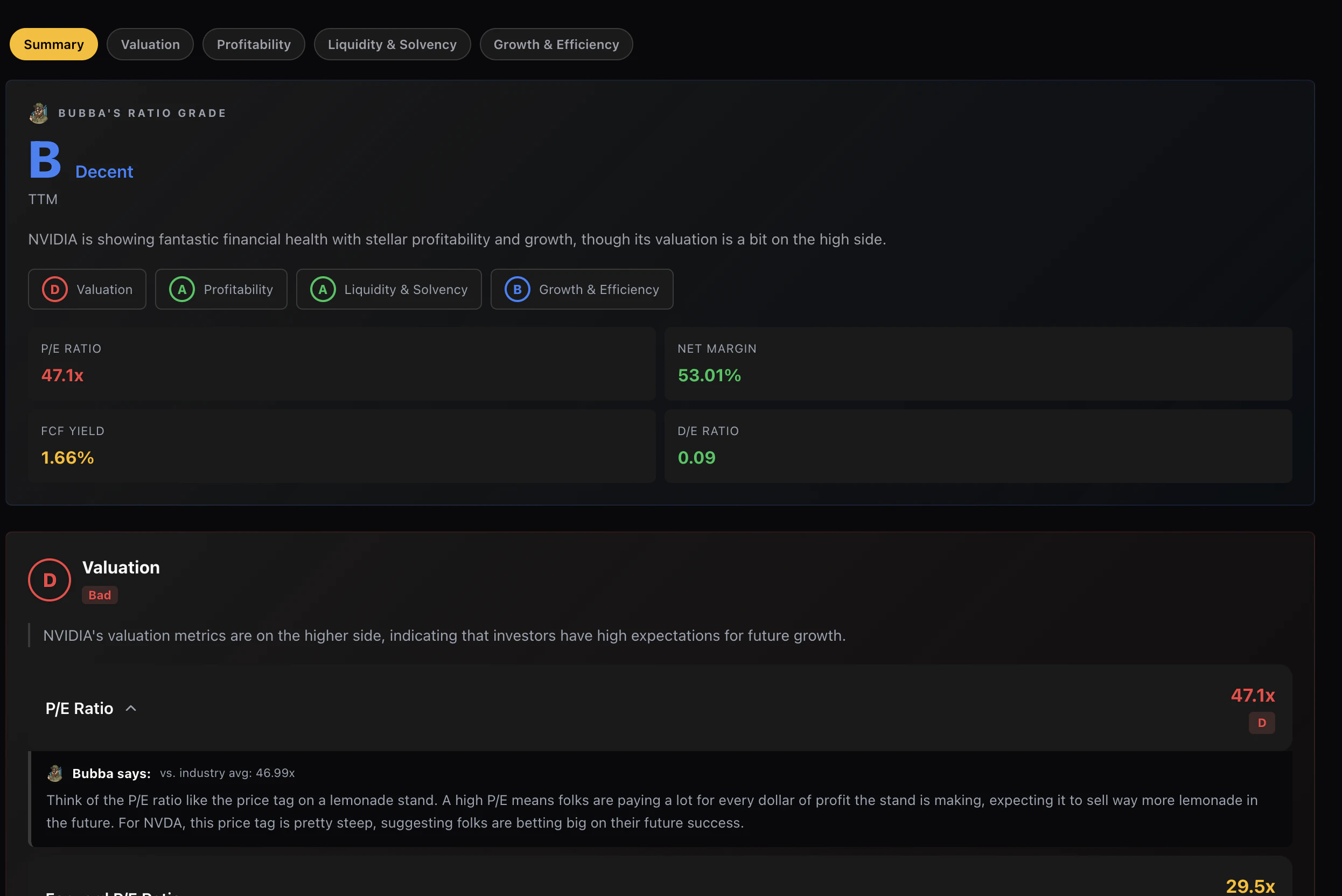Image resolution: width=1342 pixels, height=896 pixels.
Task: Collapse the P/E Ratio chevron
Action: 131,709
